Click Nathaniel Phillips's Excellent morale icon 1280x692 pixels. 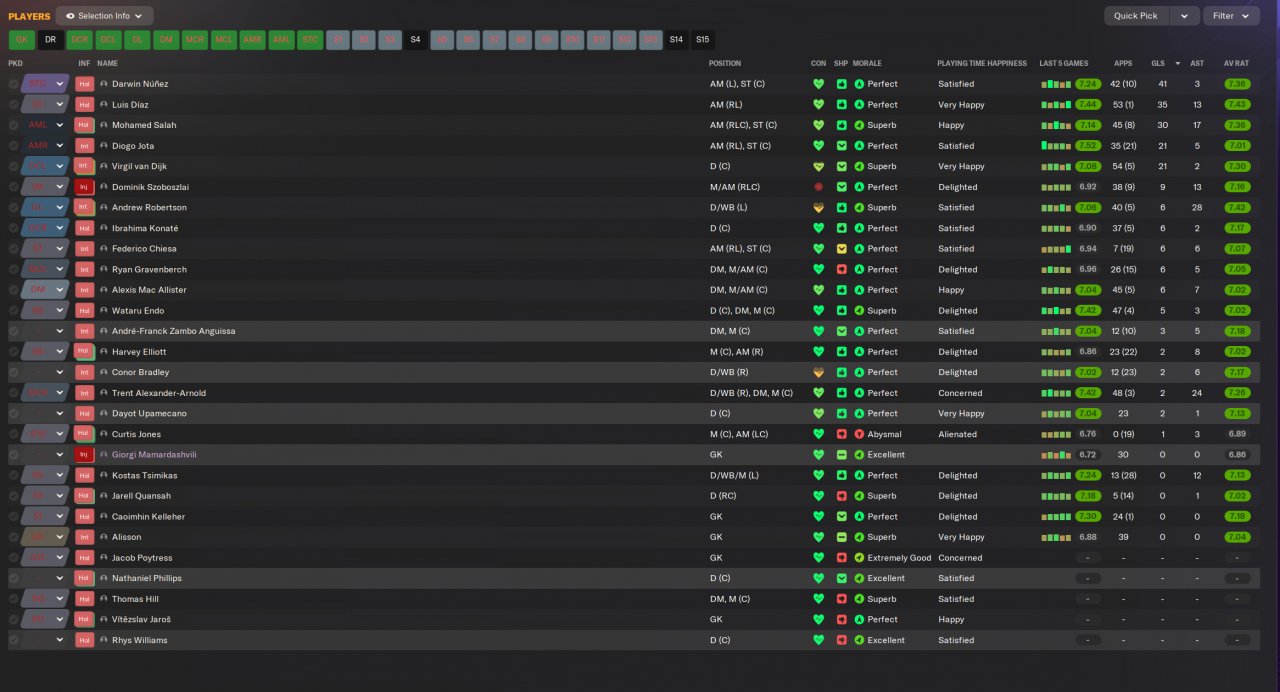859,578
